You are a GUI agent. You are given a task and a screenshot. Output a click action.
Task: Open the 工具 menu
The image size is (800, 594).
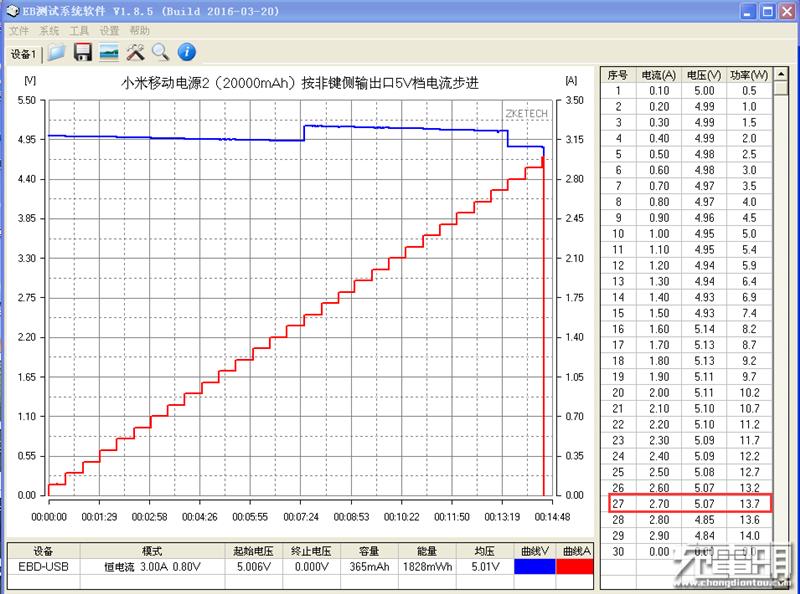point(79,31)
